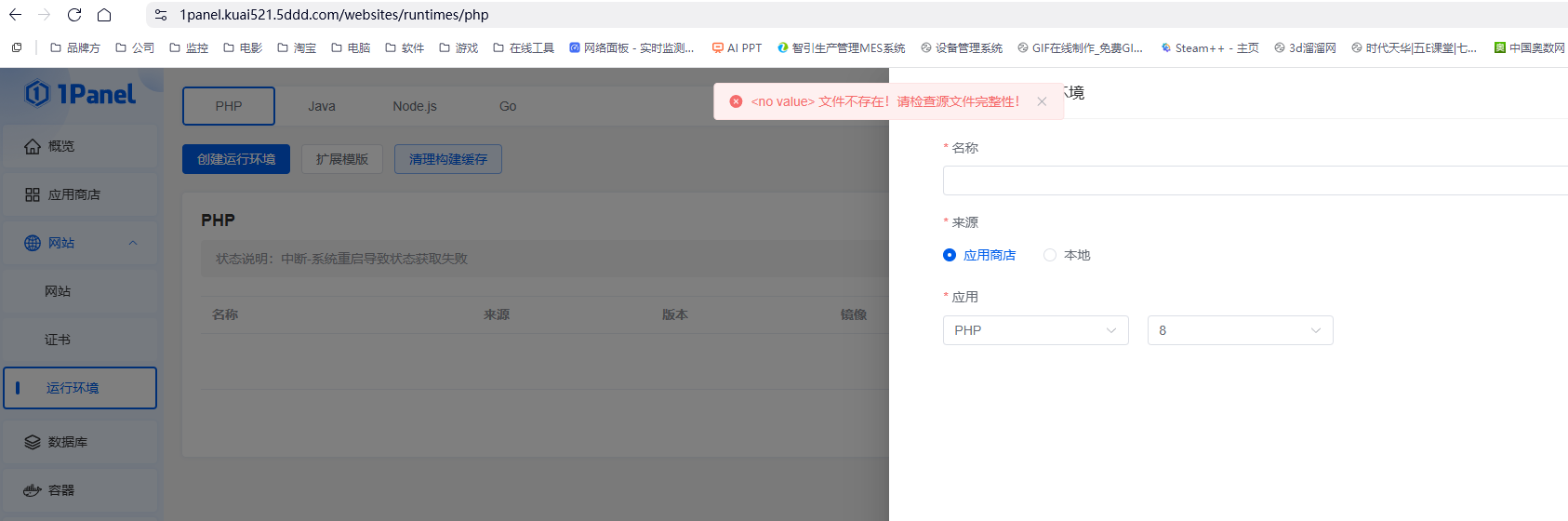Open 网络面板 实时监测 bookmark
Screen dimensions: 1568x521
click(631, 47)
